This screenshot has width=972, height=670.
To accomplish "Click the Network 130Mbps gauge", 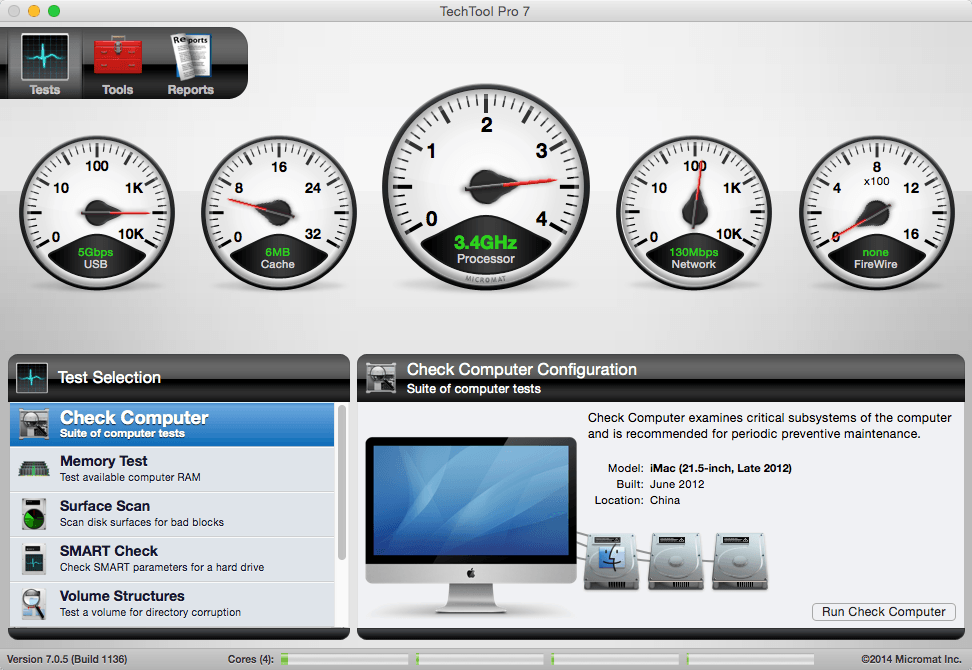I will tap(694, 213).
